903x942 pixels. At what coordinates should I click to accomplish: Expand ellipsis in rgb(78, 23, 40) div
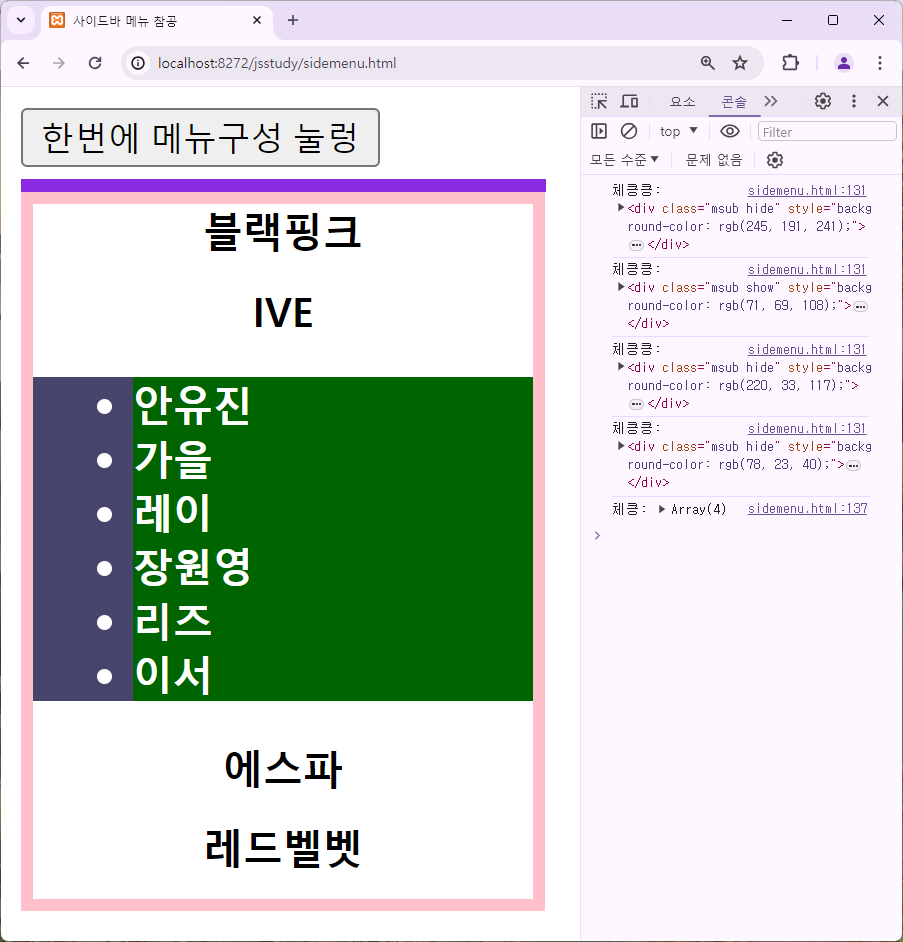point(853,465)
